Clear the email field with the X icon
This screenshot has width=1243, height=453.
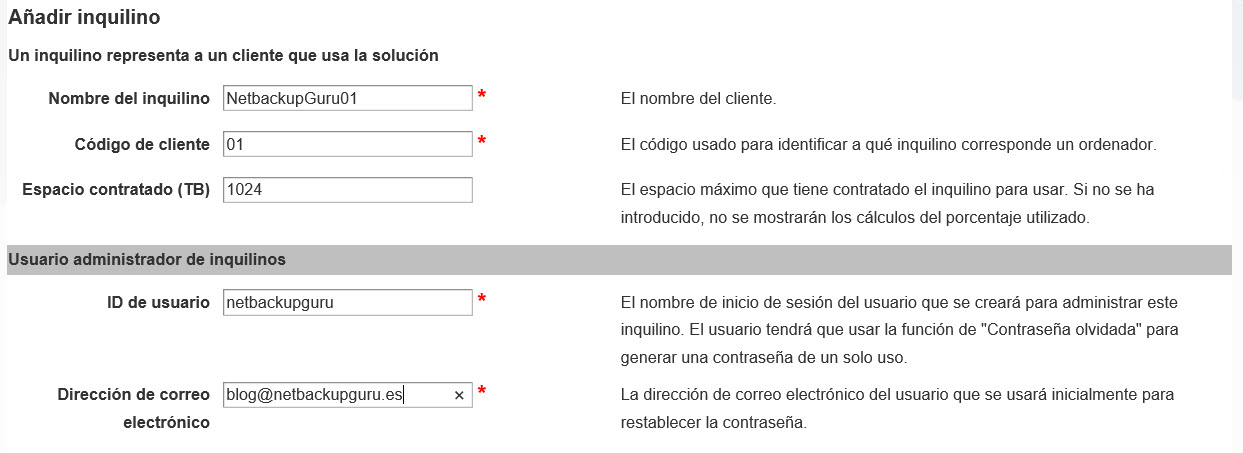pyautogui.click(x=459, y=395)
